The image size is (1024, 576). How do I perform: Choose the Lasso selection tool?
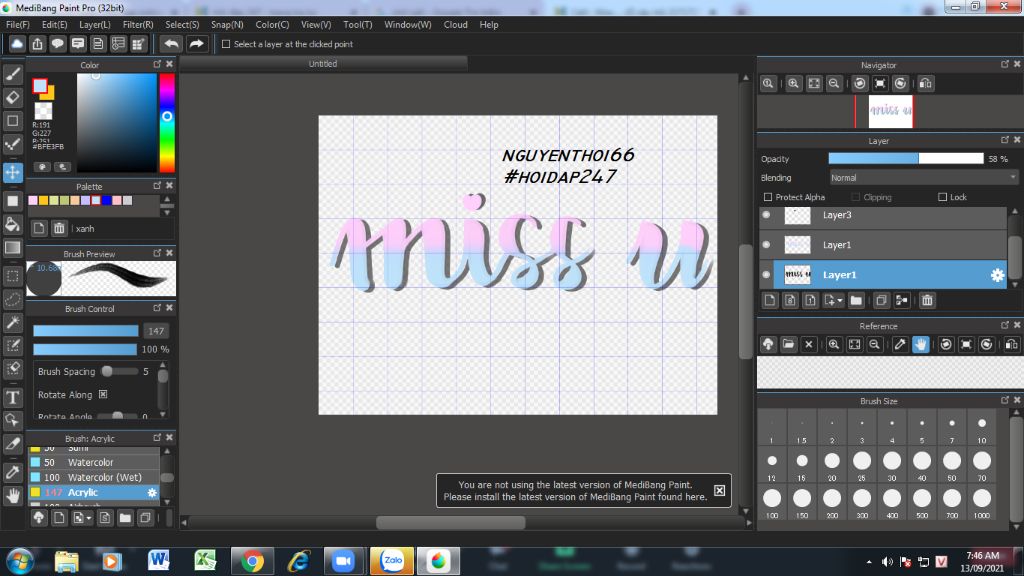pyautogui.click(x=12, y=299)
